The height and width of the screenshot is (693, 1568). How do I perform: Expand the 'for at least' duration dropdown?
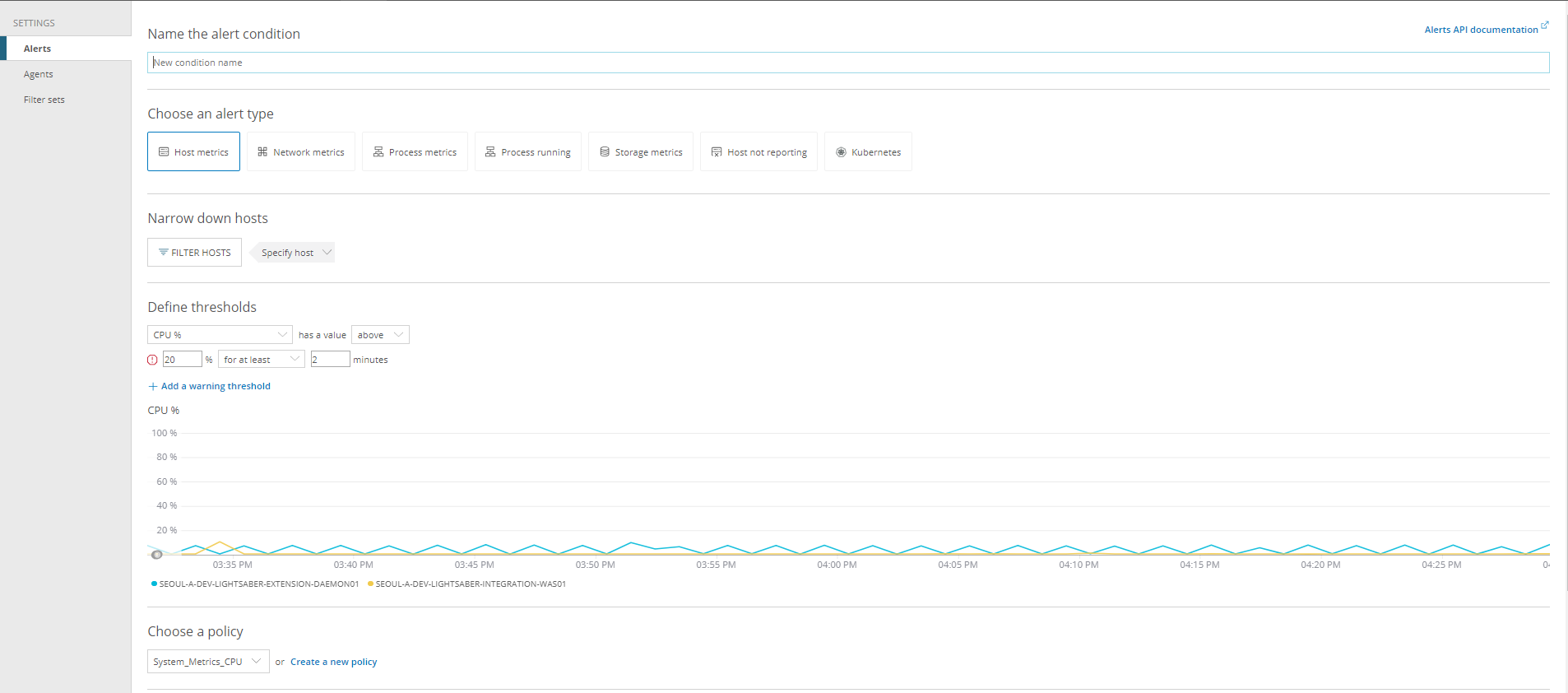tap(261, 360)
